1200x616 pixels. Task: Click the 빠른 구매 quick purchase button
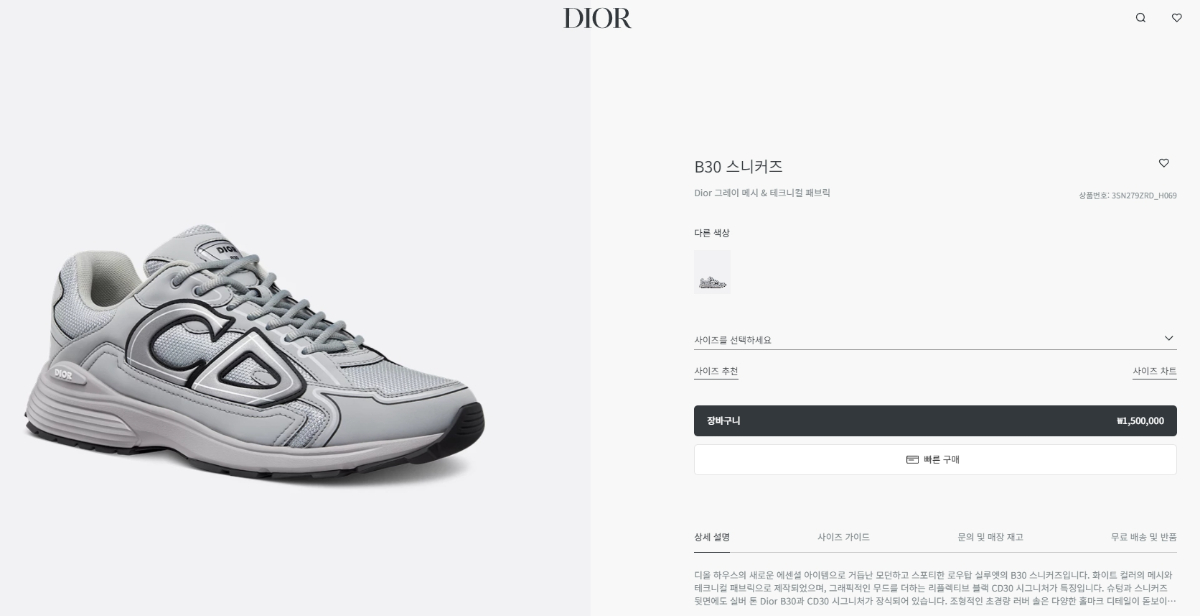click(935, 460)
